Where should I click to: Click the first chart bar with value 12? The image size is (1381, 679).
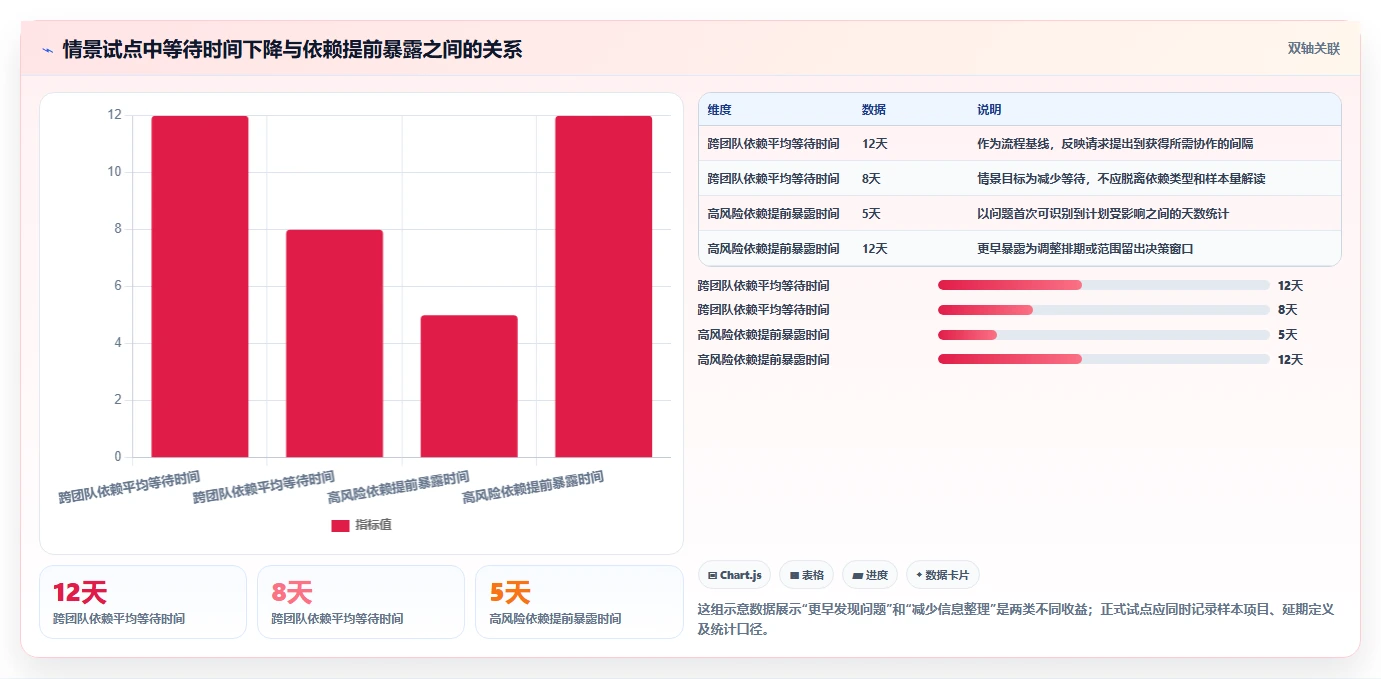[x=200, y=287]
